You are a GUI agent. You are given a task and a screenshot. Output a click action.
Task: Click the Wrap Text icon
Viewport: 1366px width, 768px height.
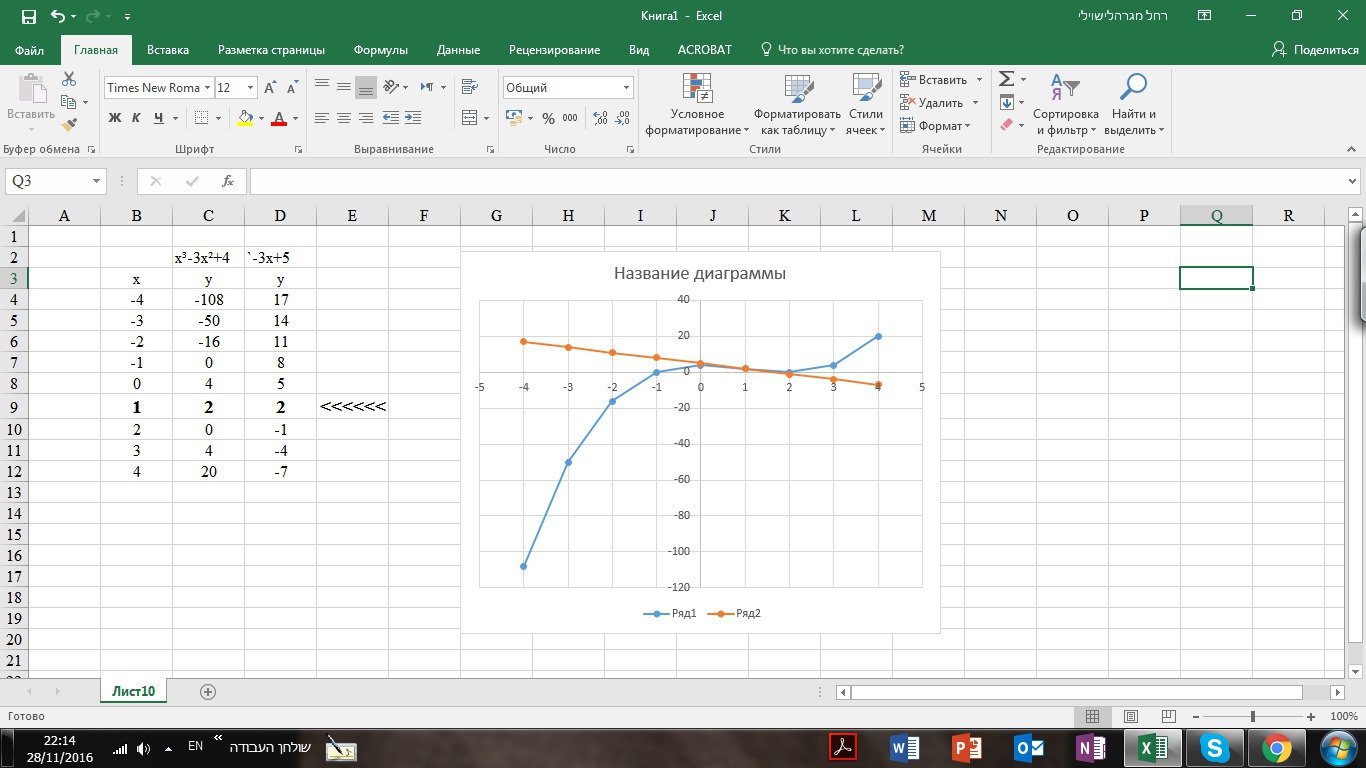pos(470,87)
